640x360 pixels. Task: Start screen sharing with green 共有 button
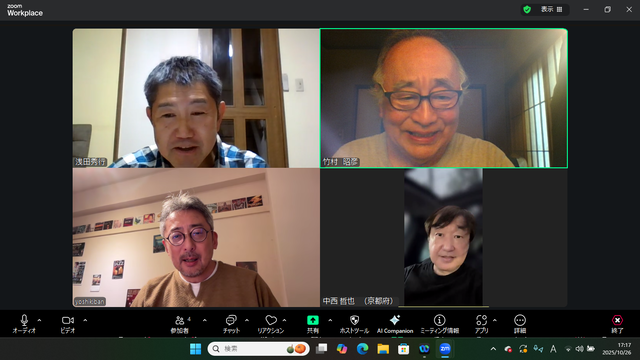313,324
